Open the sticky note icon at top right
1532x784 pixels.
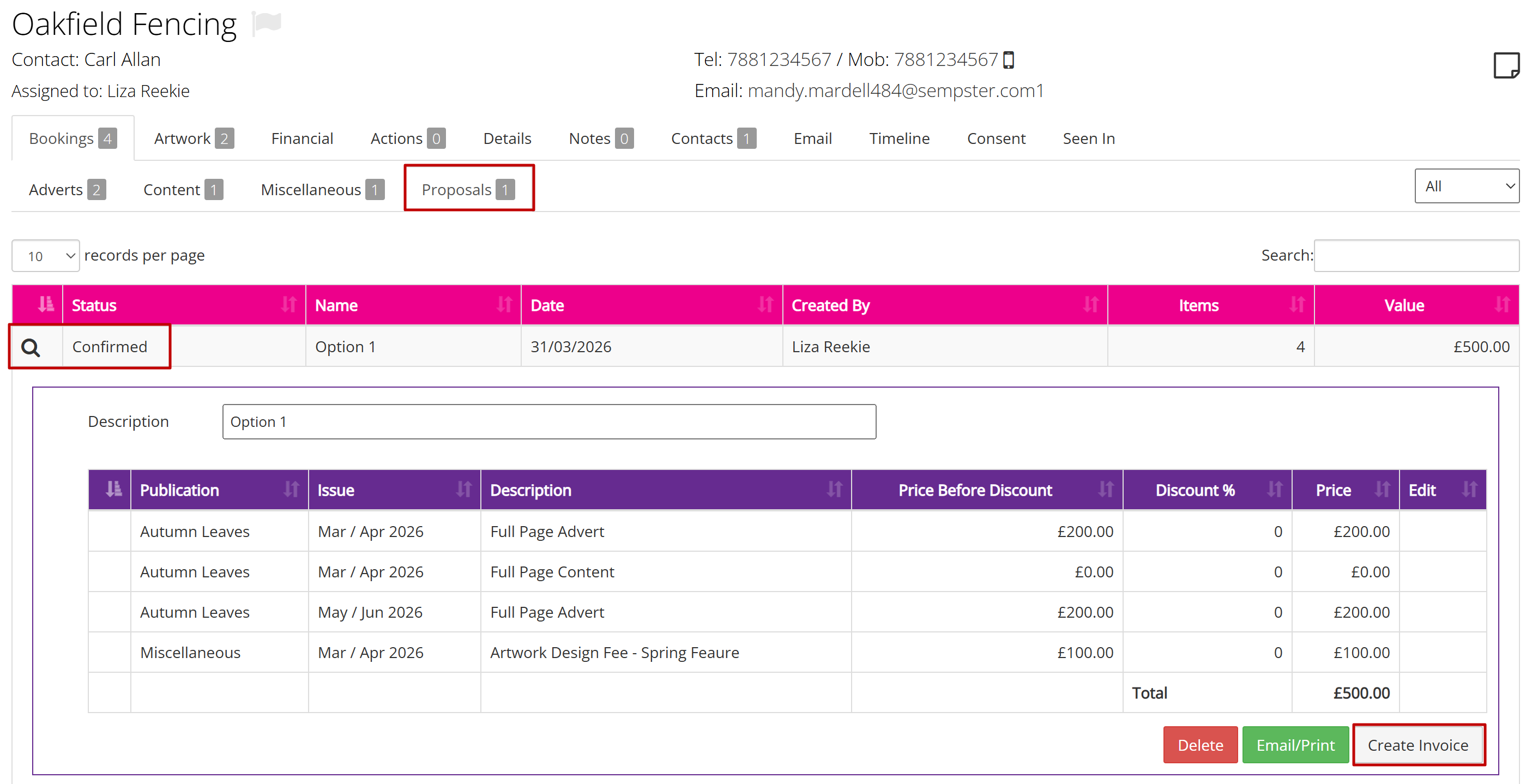(x=1506, y=65)
